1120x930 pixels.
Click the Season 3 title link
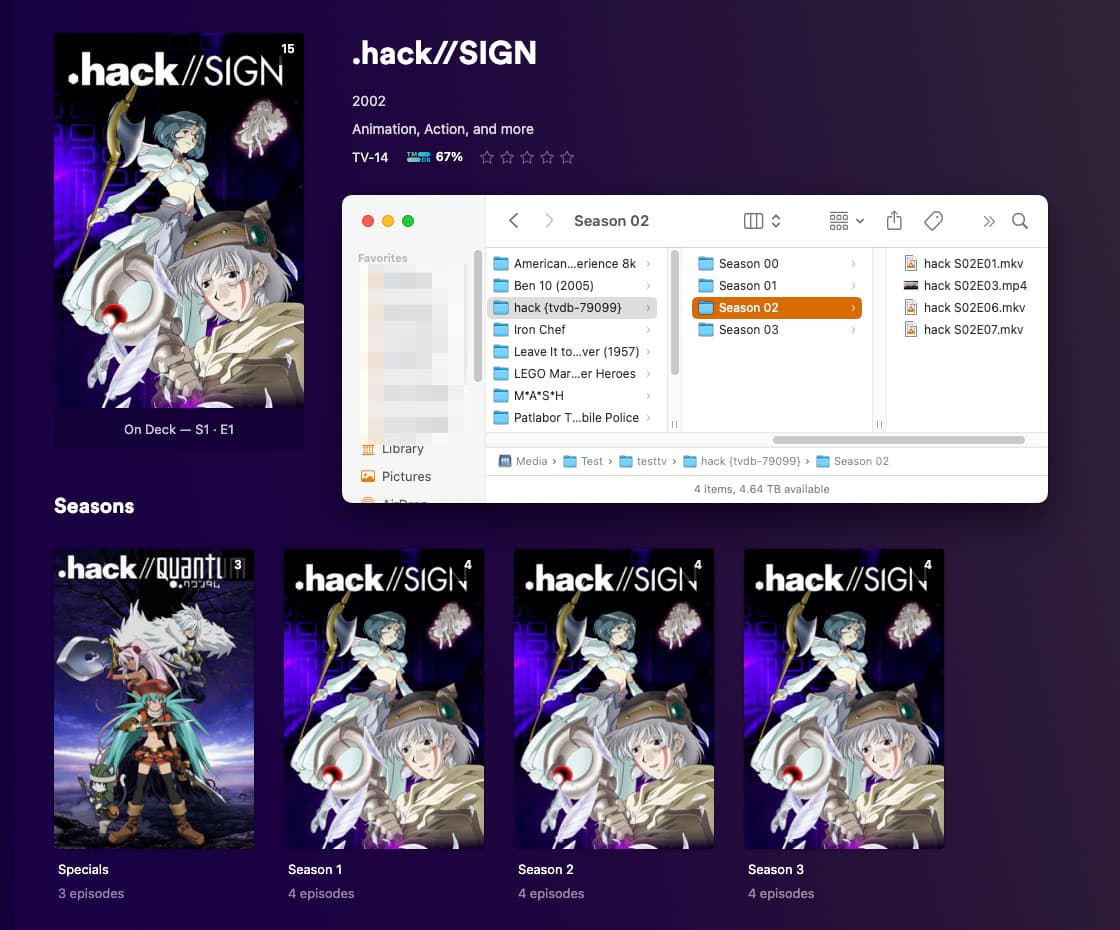[776, 869]
